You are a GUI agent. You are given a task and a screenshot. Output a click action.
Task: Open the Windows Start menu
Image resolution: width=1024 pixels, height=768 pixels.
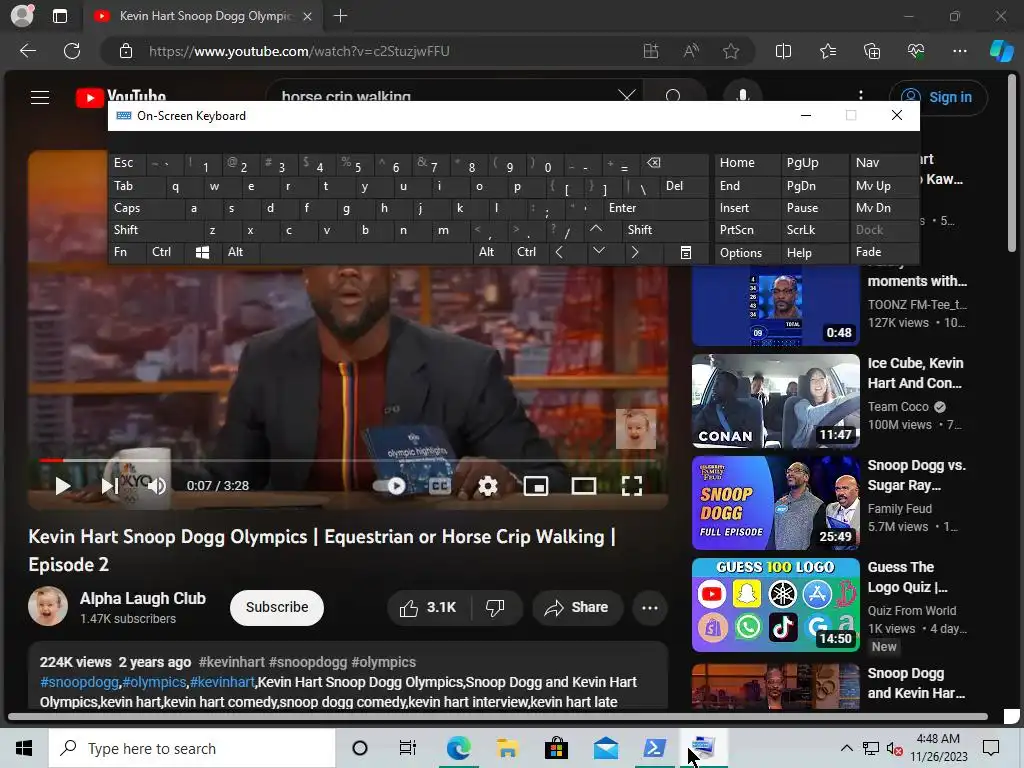(x=24, y=748)
